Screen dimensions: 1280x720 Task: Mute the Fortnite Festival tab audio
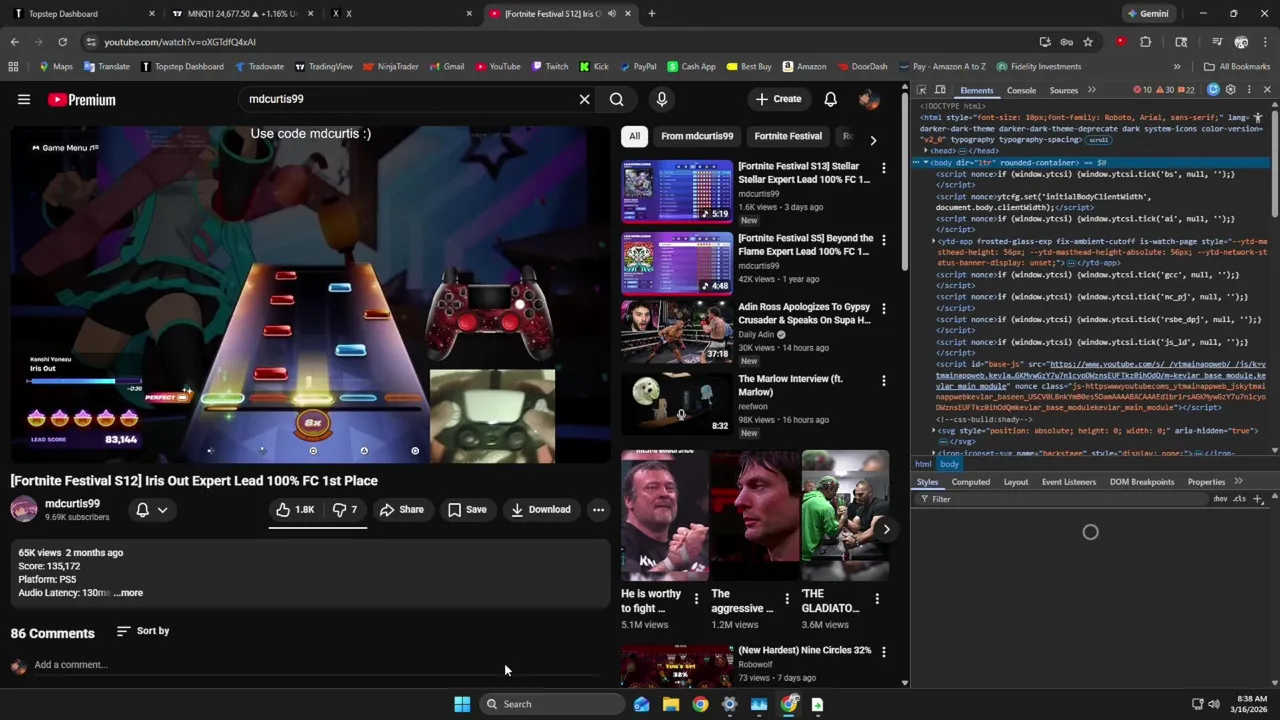coord(611,14)
